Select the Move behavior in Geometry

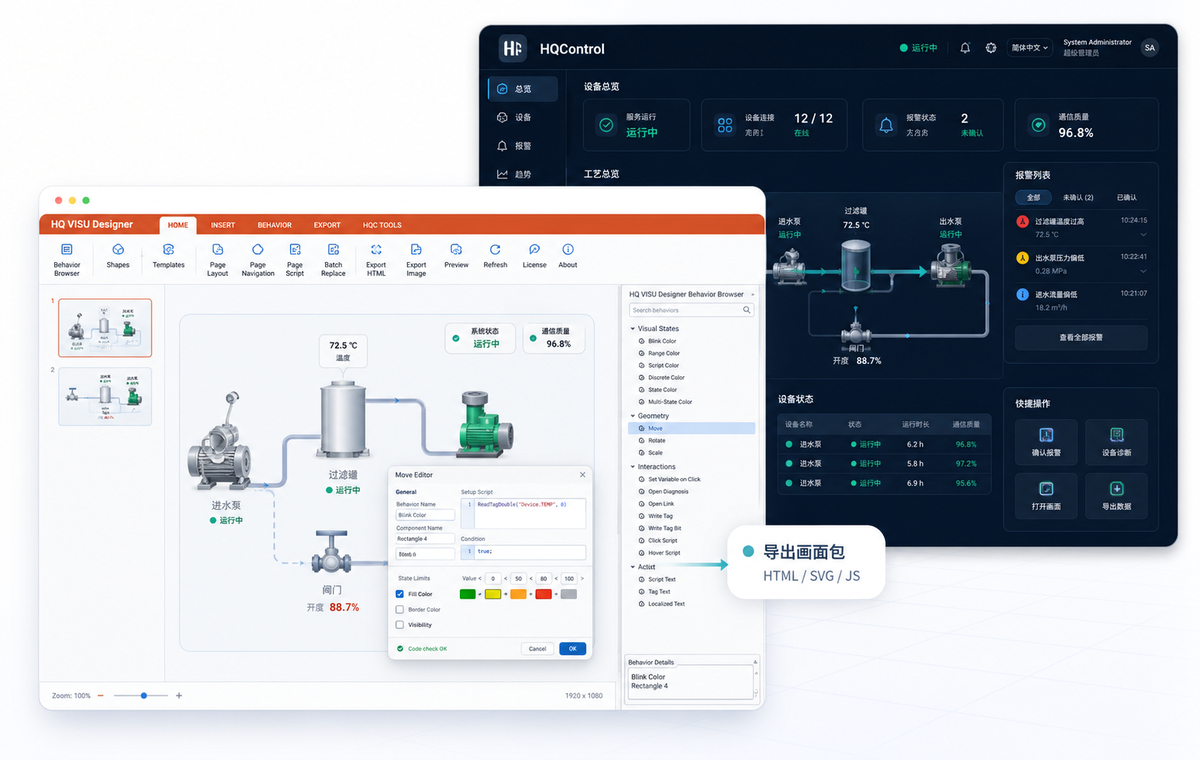point(691,428)
